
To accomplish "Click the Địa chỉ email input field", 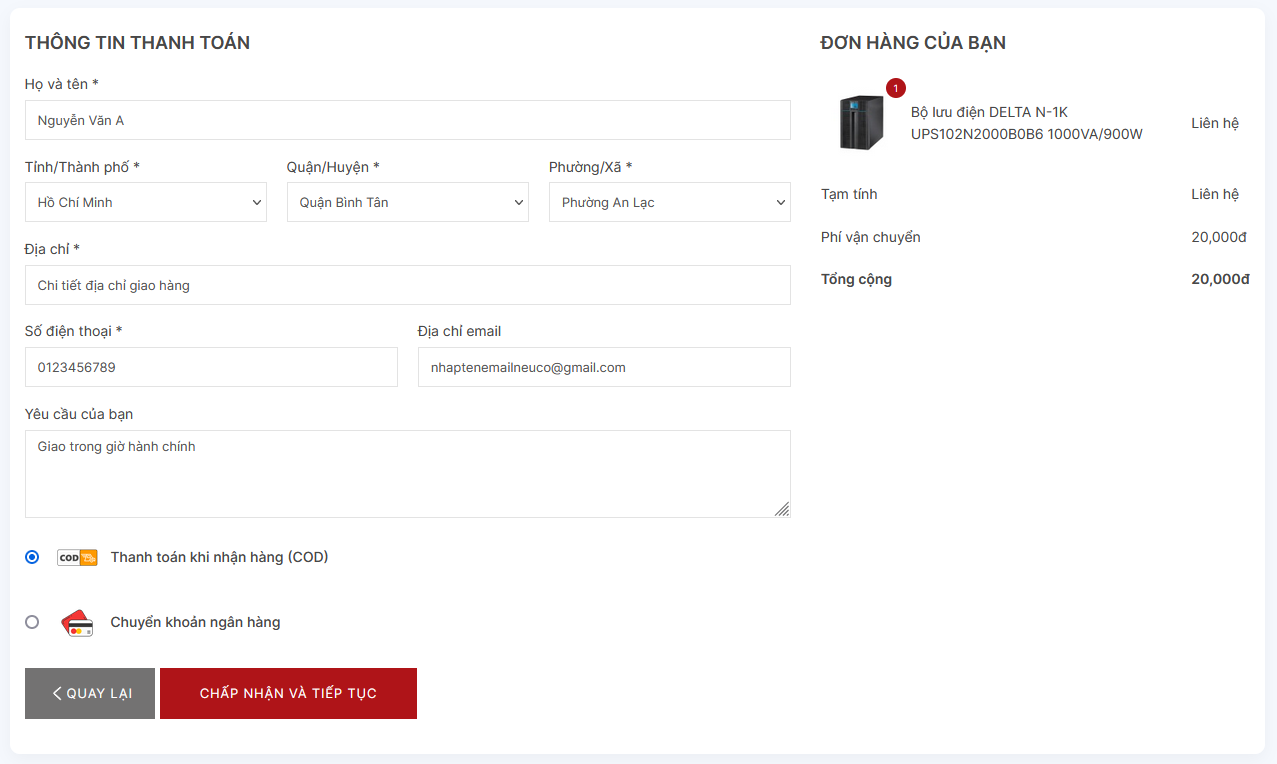I will point(604,367).
